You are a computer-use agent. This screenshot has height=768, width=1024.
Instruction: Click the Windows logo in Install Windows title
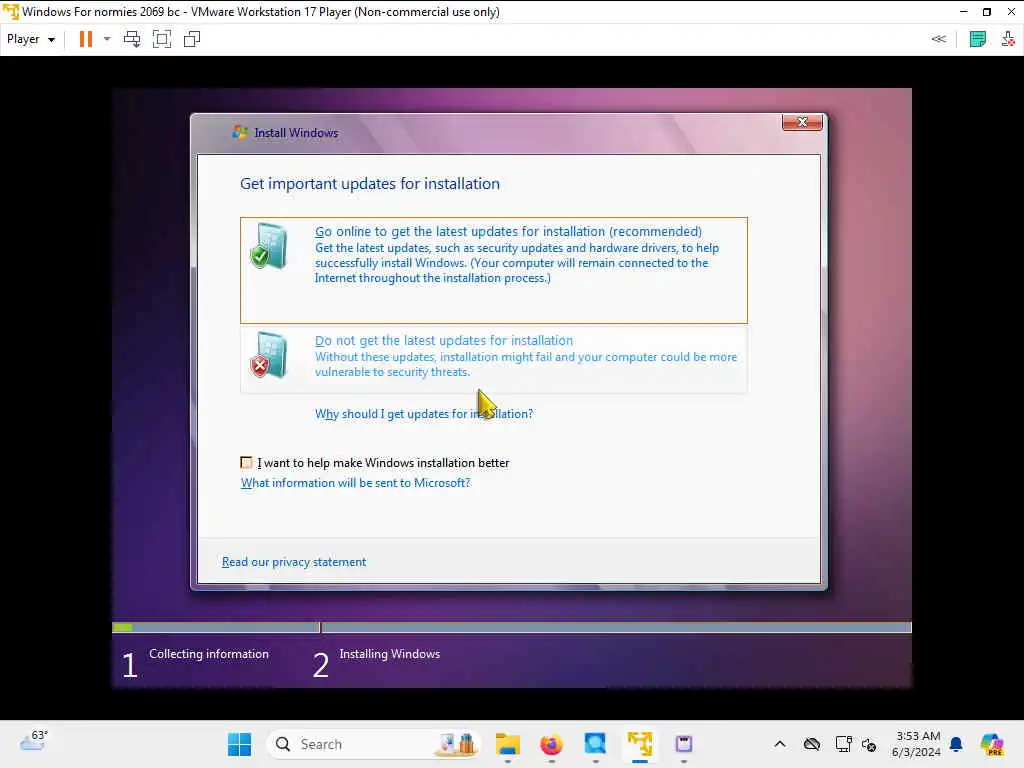tap(240, 133)
